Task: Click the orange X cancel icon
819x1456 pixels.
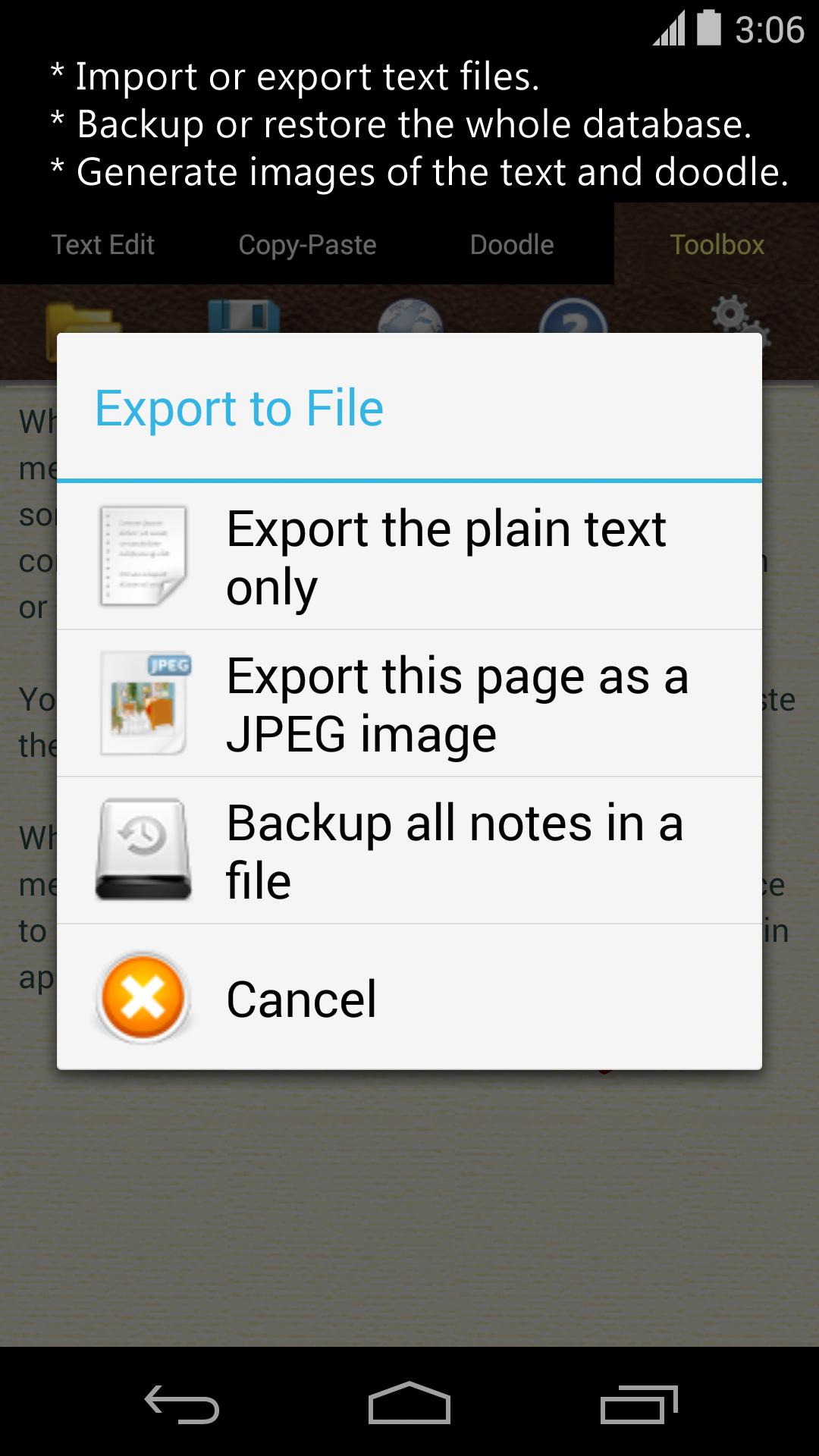Action: 143,998
